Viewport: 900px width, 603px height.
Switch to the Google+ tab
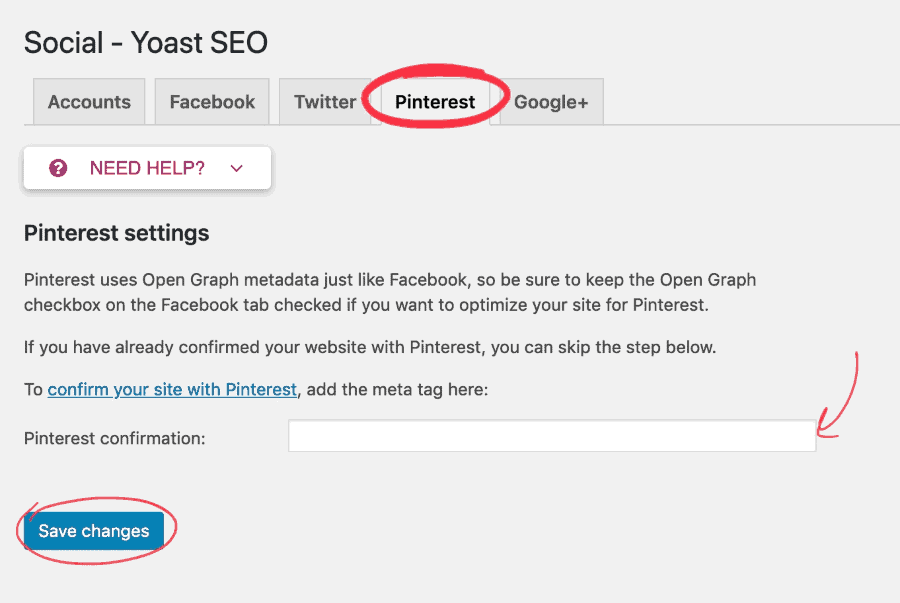point(551,102)
